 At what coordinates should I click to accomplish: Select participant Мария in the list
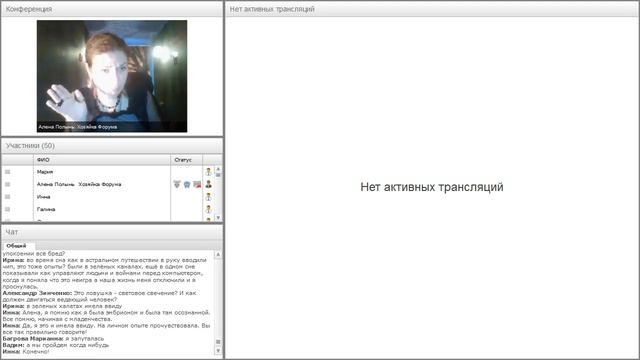(45, 172)
